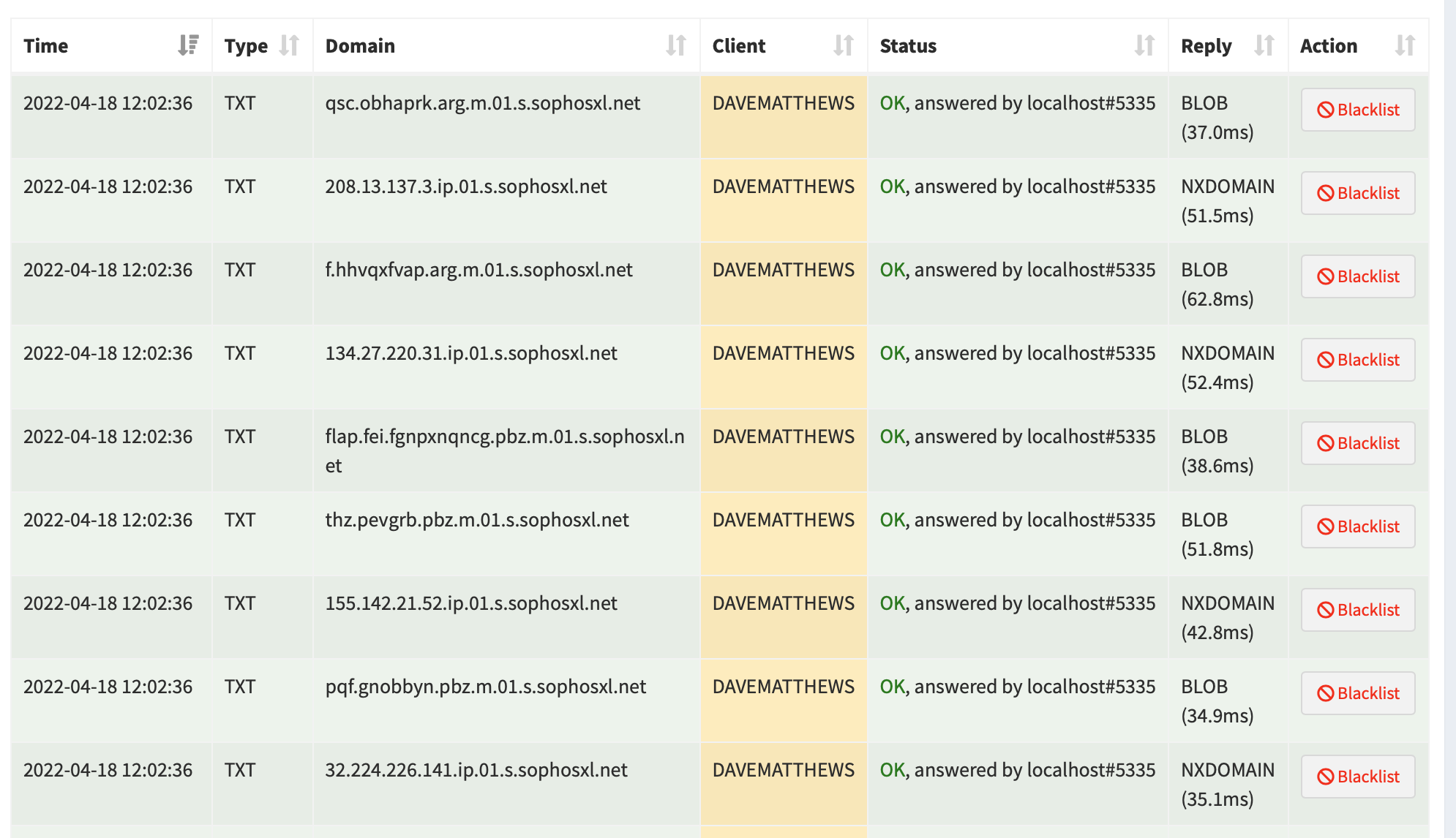Click TXT type in pqf.gnobbyn row
Image resolution: width=1456 pixels, height=838 pixels.
[240, 687]
